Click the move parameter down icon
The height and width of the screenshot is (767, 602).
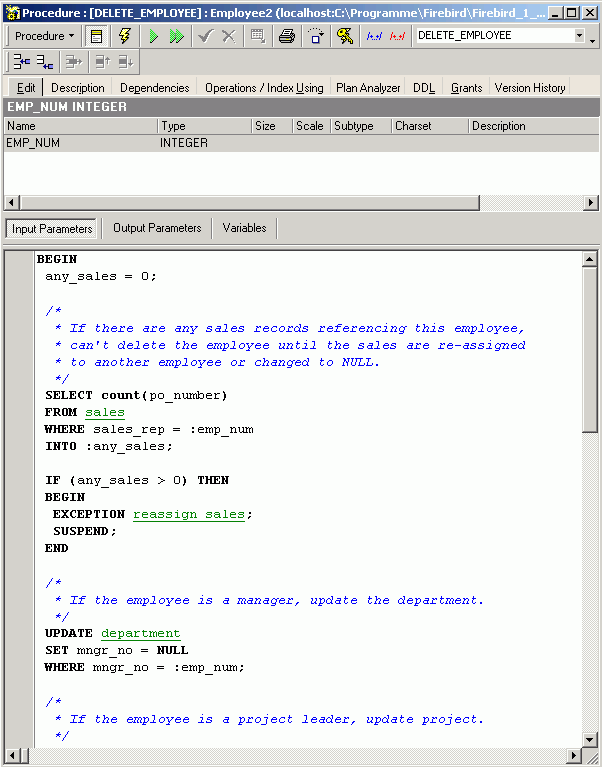click(126, 62)
